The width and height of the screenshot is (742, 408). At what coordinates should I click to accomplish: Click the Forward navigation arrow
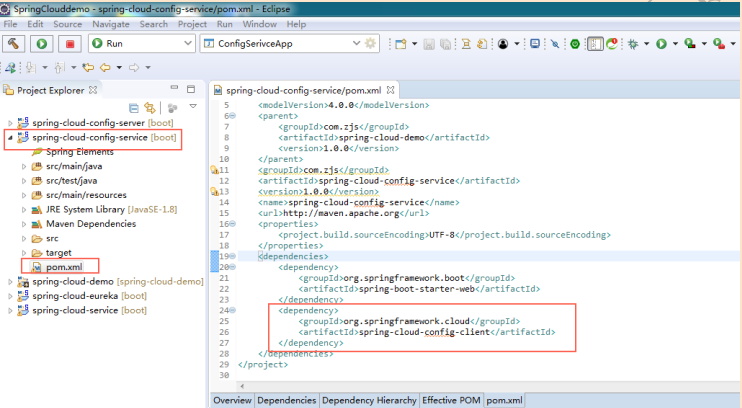[134, 68]
